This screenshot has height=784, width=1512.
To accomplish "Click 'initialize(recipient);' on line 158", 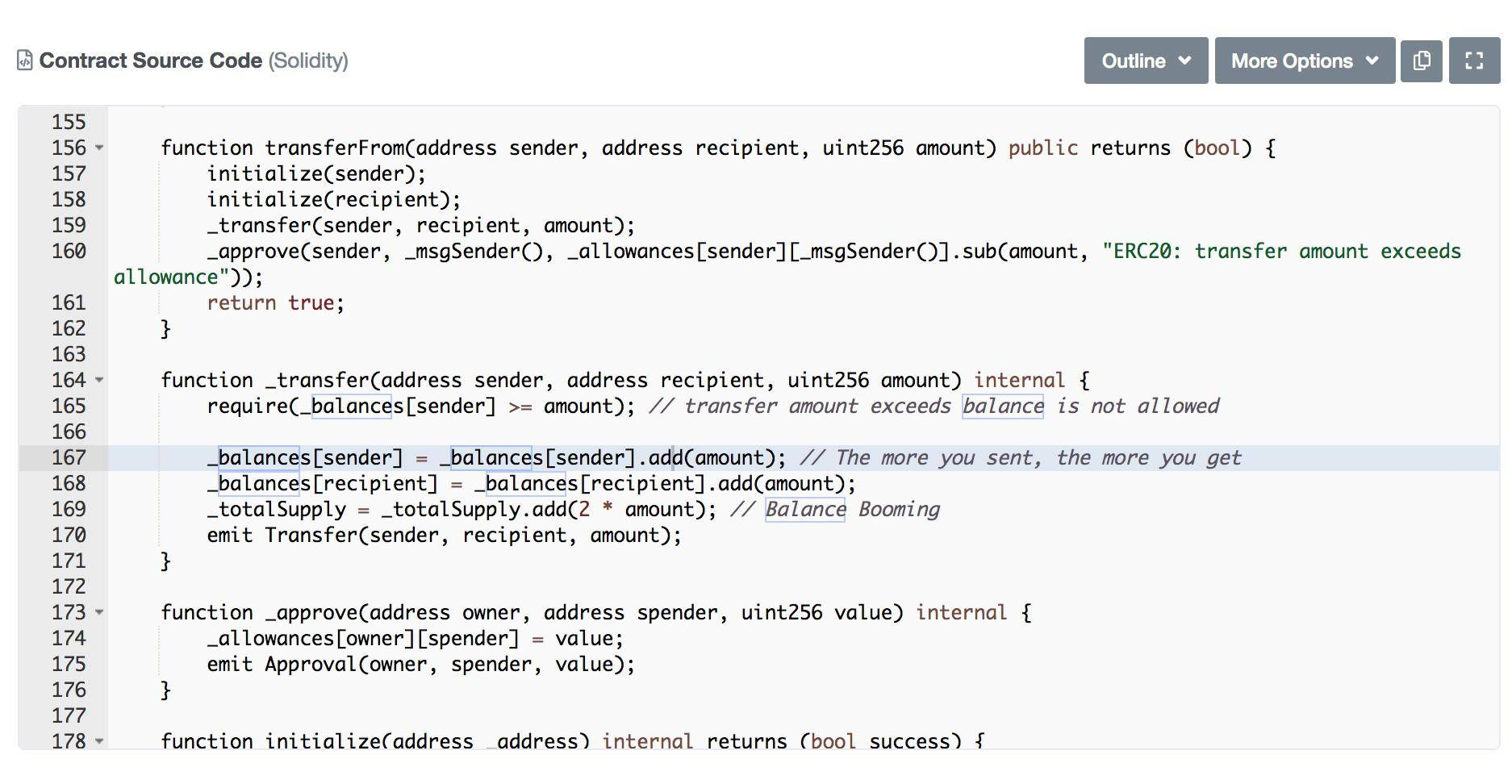I will tap(333, 200).
